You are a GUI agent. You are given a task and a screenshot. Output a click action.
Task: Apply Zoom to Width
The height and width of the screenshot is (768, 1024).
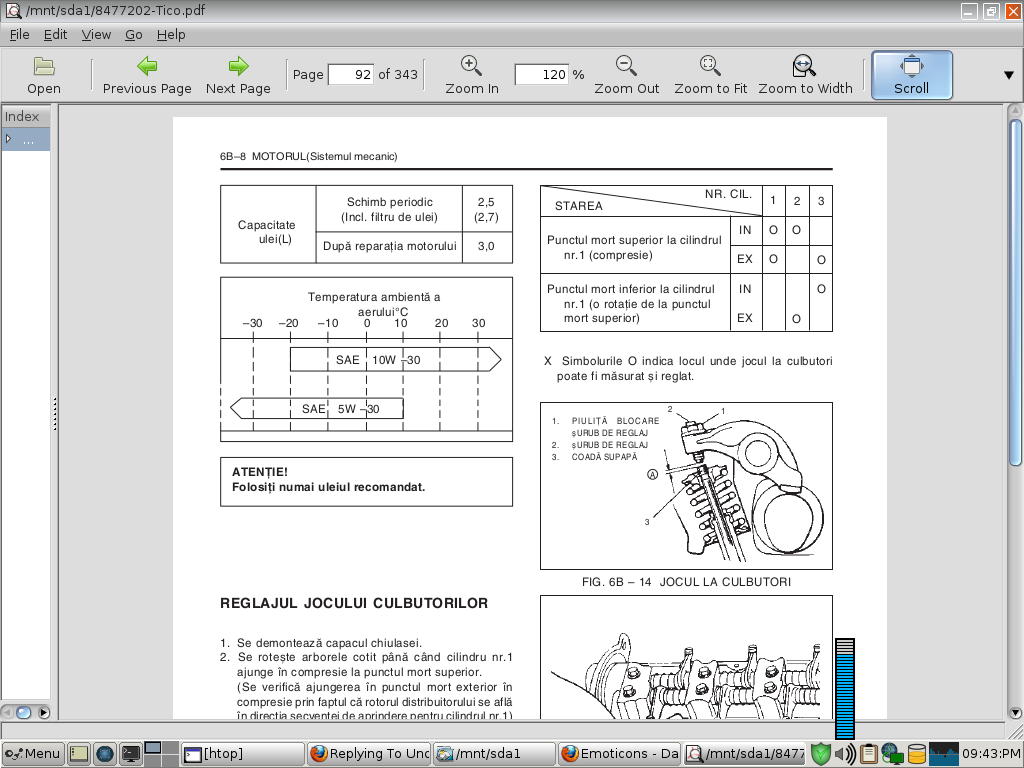pos(805,75)
